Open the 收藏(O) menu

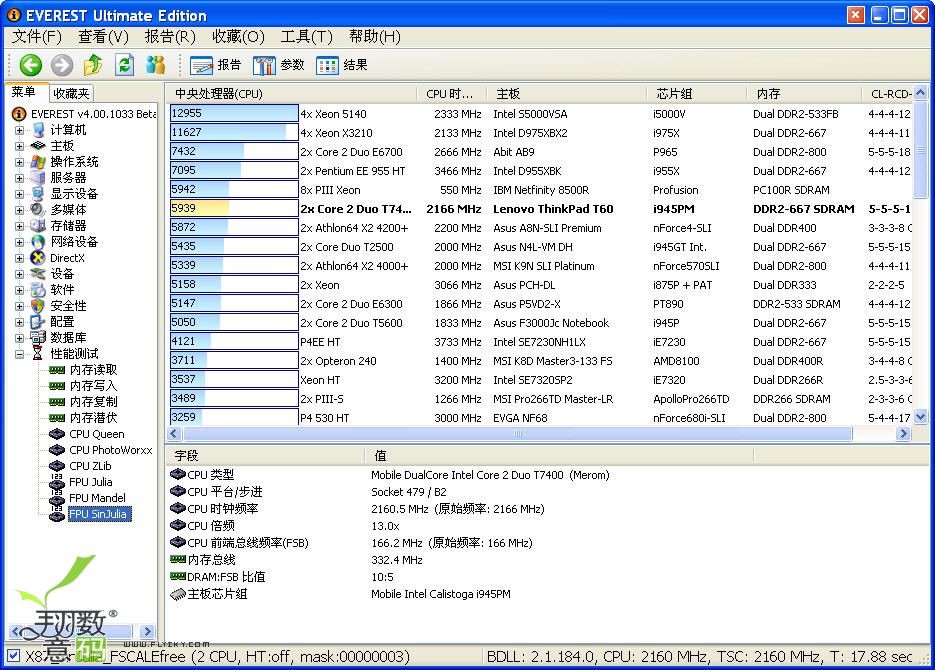click(x=238, y=37)
